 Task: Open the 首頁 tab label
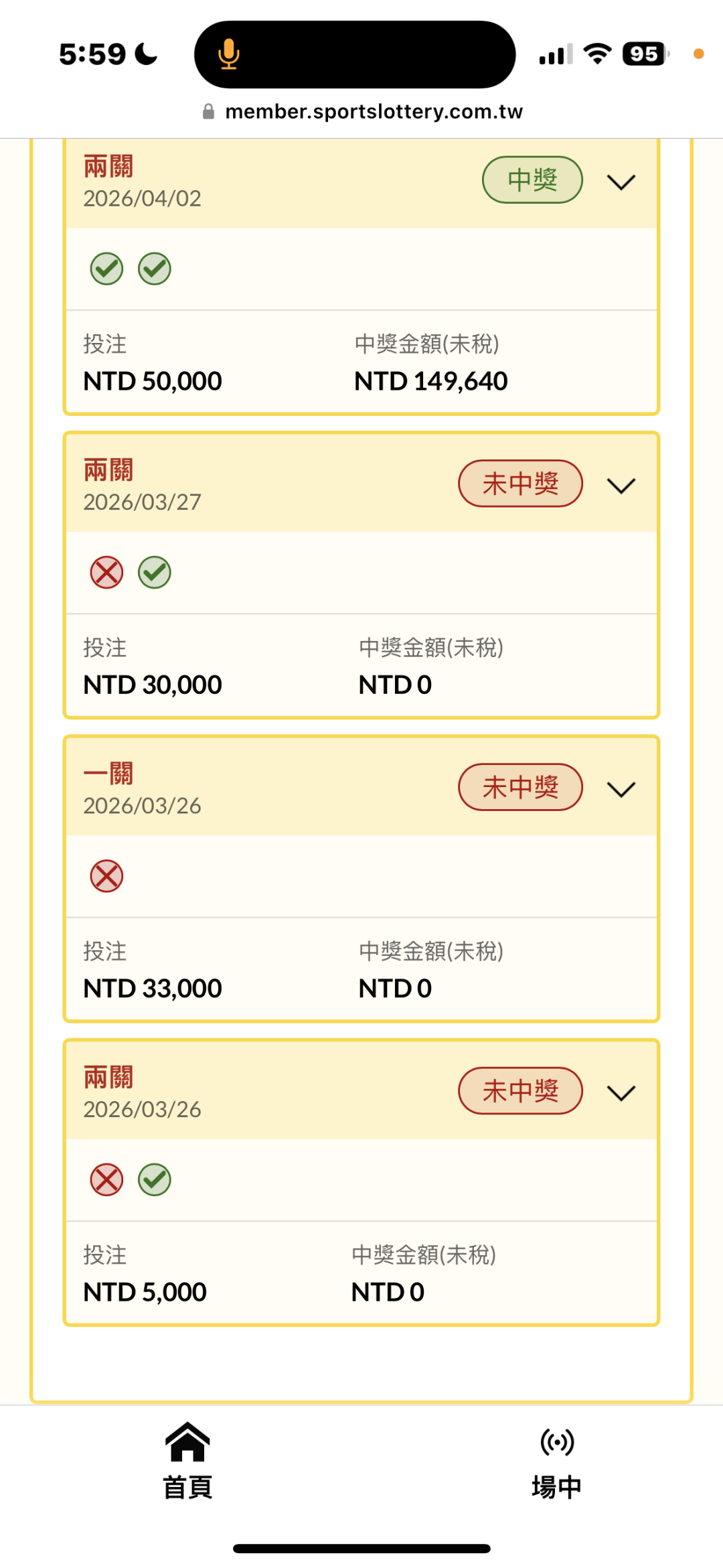187,1487
